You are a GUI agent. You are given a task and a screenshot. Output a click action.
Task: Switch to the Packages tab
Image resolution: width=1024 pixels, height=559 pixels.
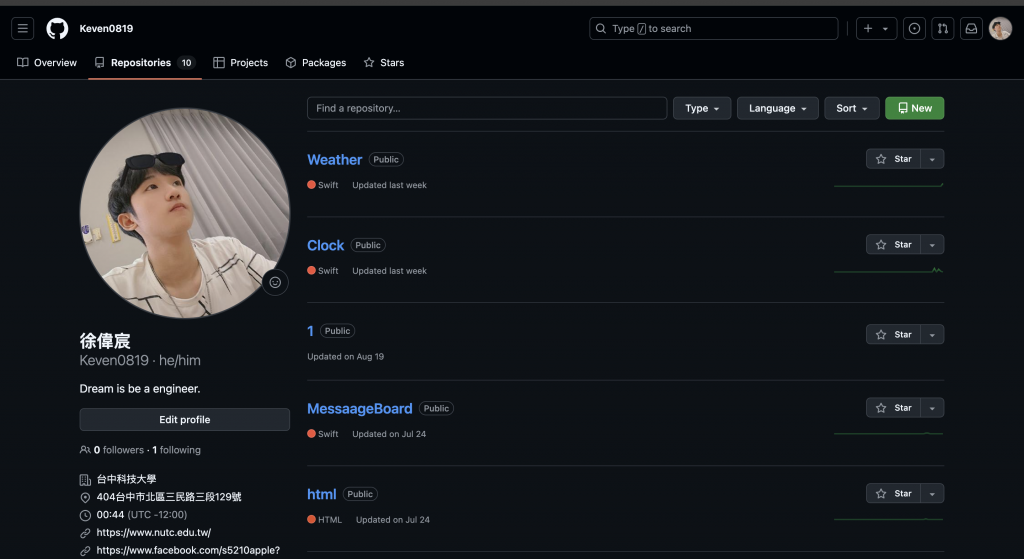[x=316, y=63]
